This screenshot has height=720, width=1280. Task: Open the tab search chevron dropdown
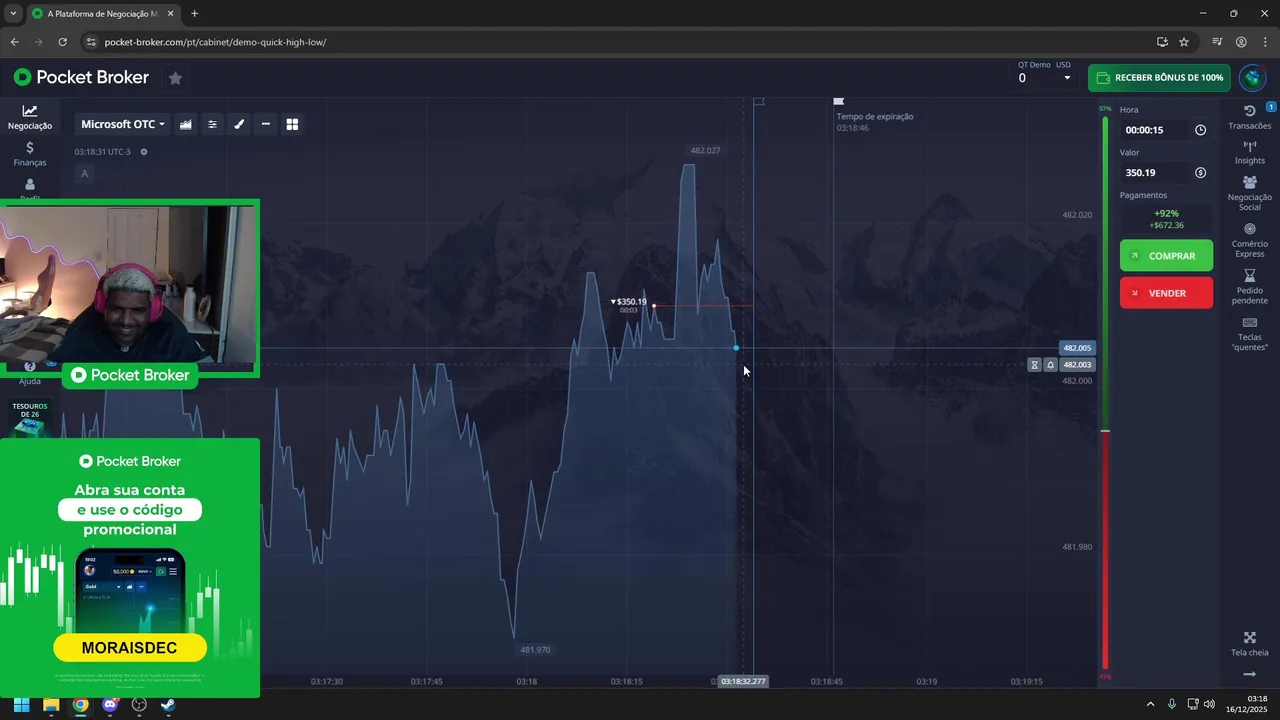13,14
